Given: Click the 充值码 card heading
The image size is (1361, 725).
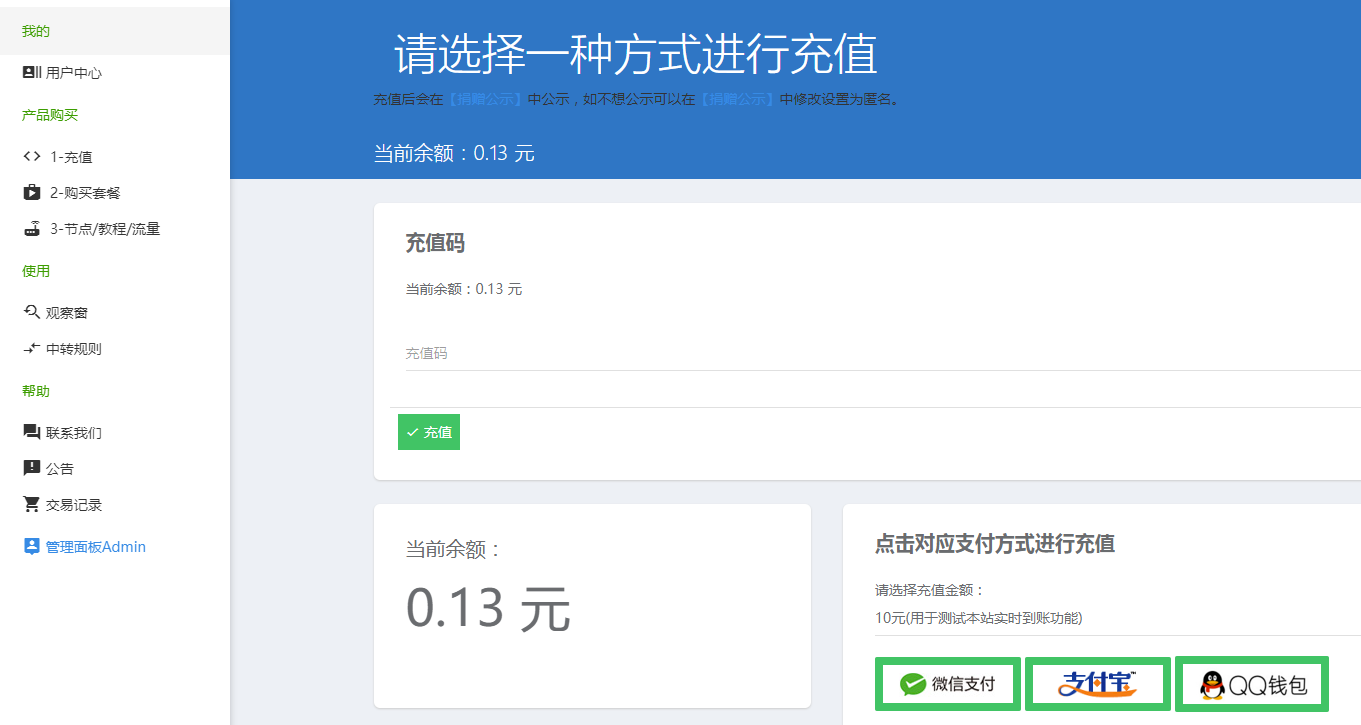Looking at the screenshot, I should pyautogui.click(x=435, y=243).
